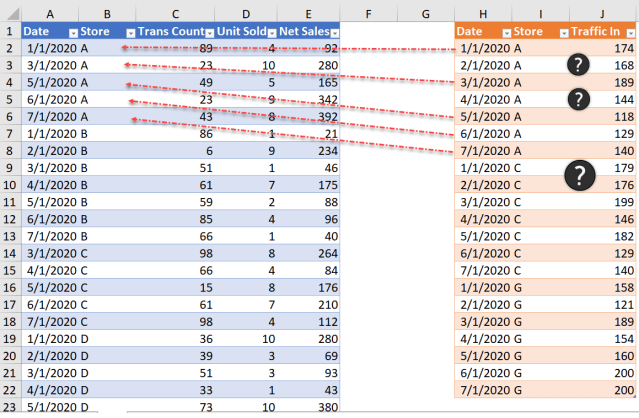Select column J header
This screenshot has height=418, width=639.
(602, 14)
